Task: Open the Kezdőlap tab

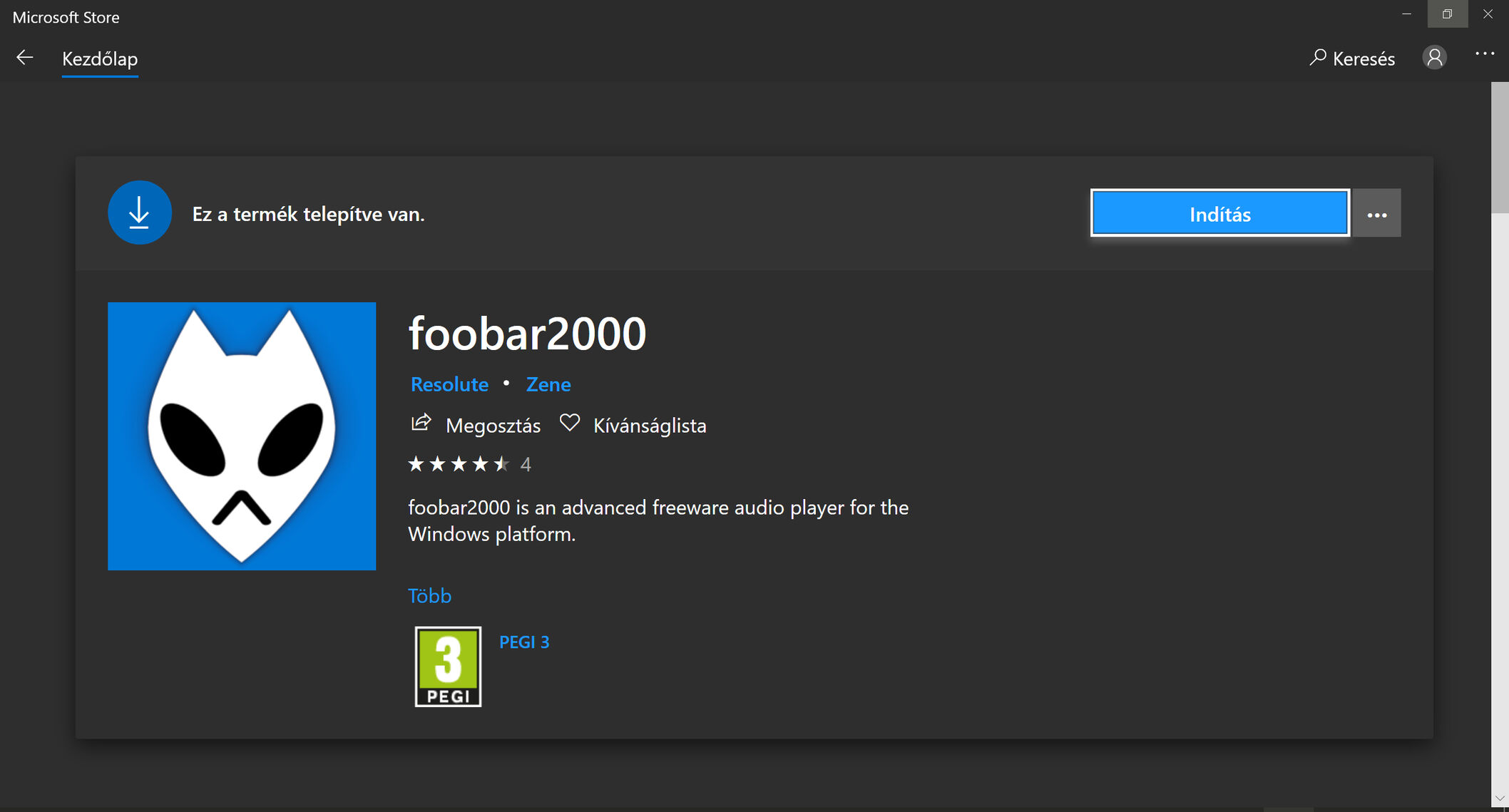Action: (100, 58)
